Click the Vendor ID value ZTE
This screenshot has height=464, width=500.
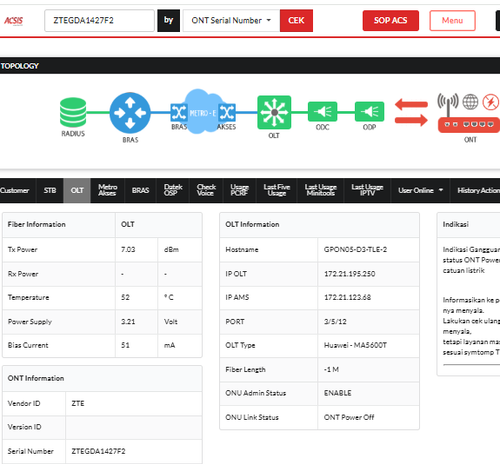(78, 404)
